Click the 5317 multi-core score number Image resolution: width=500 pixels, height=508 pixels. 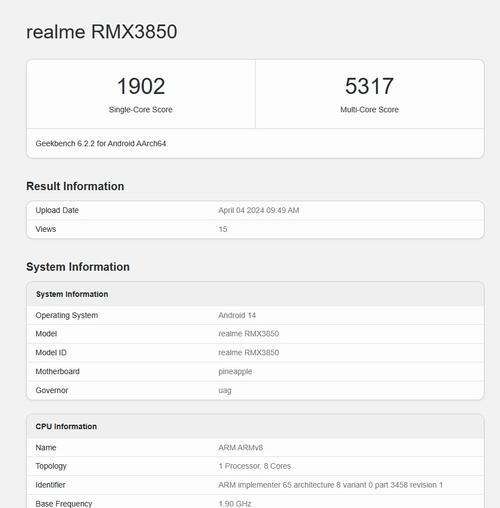(369, 86)
